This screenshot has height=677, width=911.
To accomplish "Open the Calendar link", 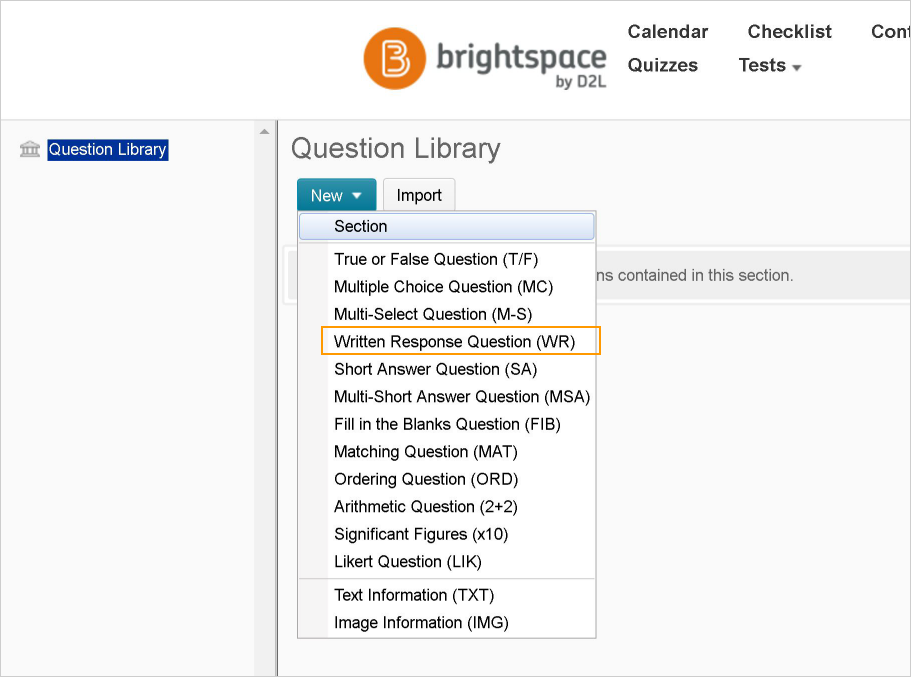I will 667,32.
